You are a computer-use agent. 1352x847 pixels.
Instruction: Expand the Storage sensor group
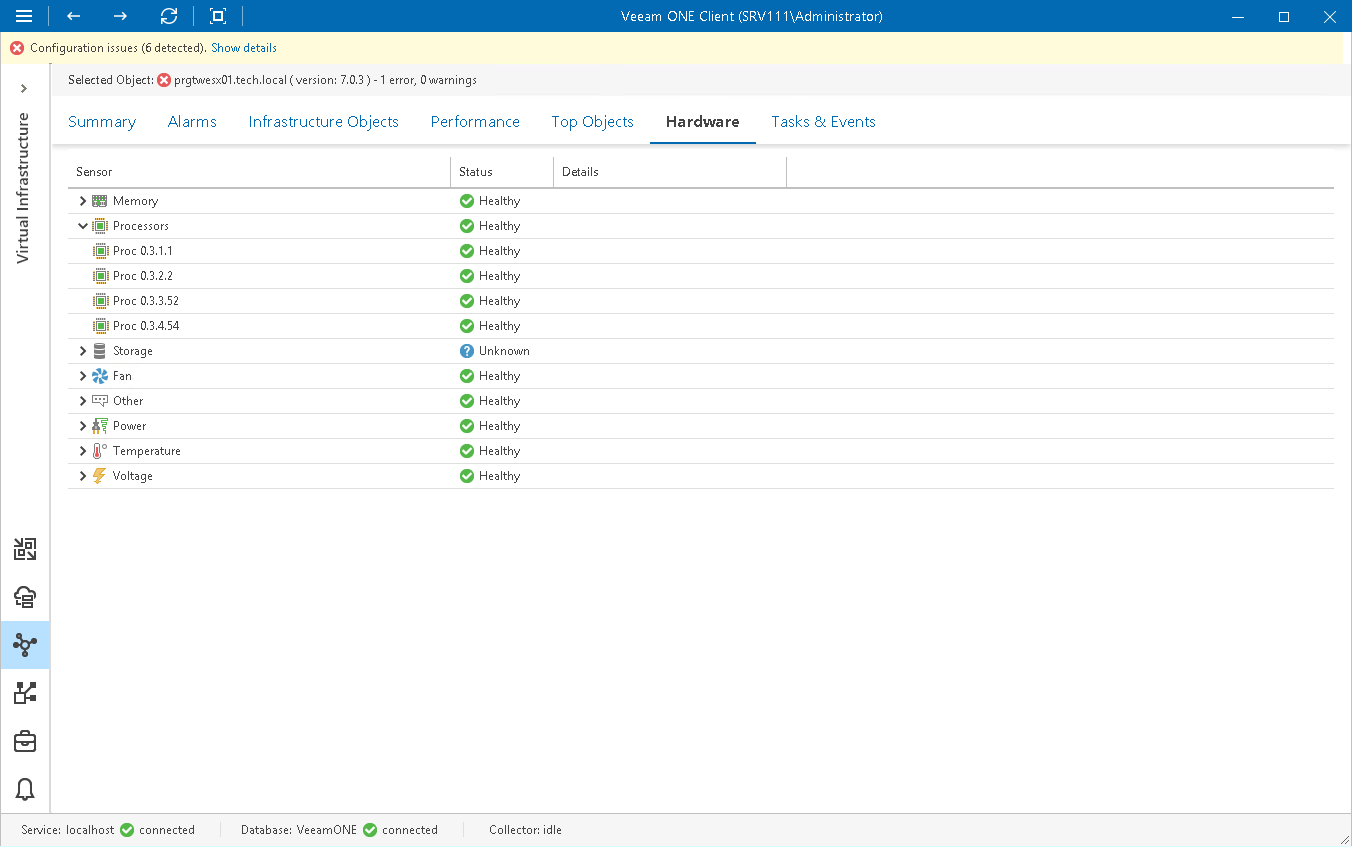(x=83, y=351)
